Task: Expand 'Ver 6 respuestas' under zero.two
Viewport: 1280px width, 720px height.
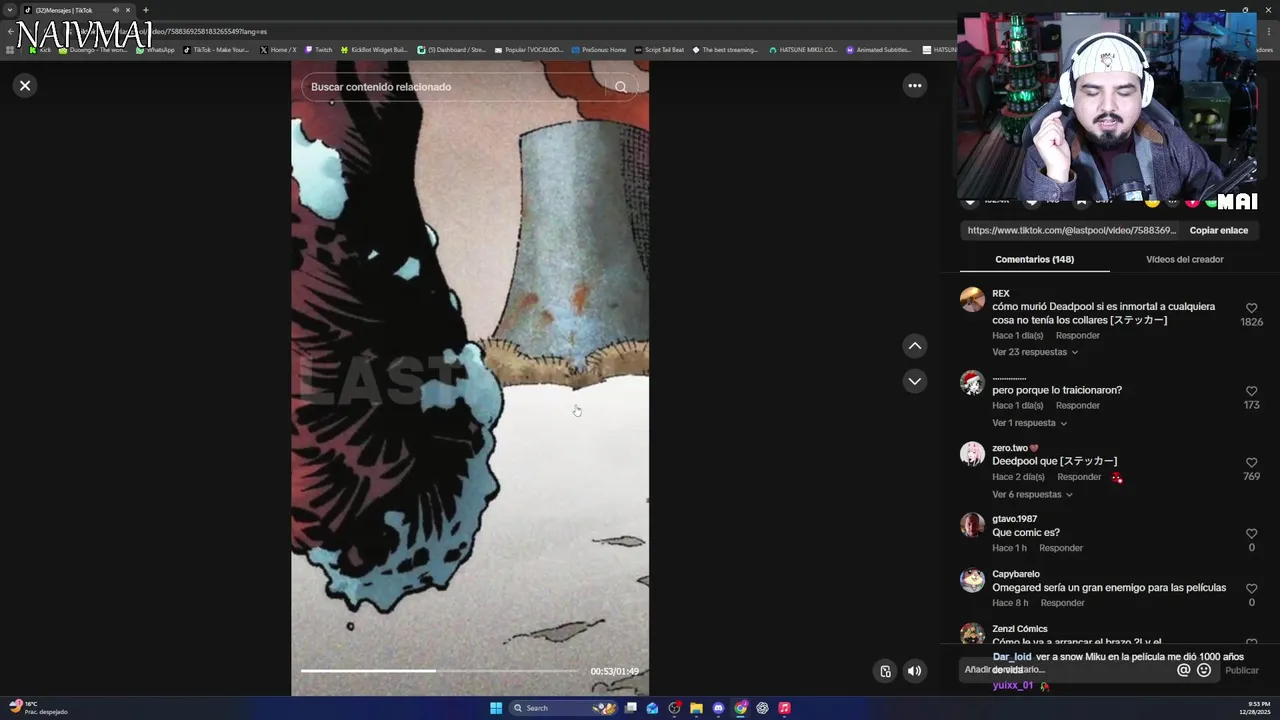Action: [1032, 495]
